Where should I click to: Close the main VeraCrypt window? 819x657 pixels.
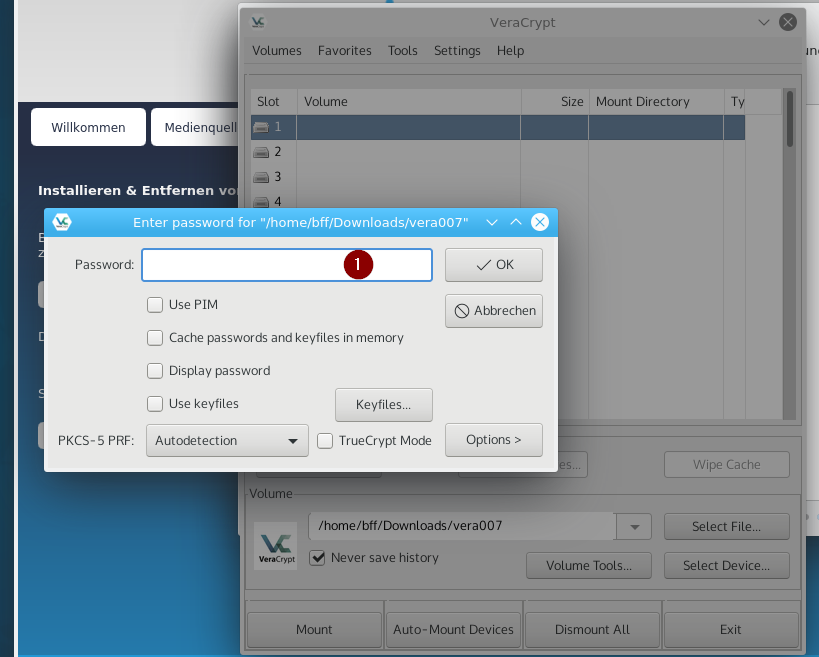pos(788,22)
